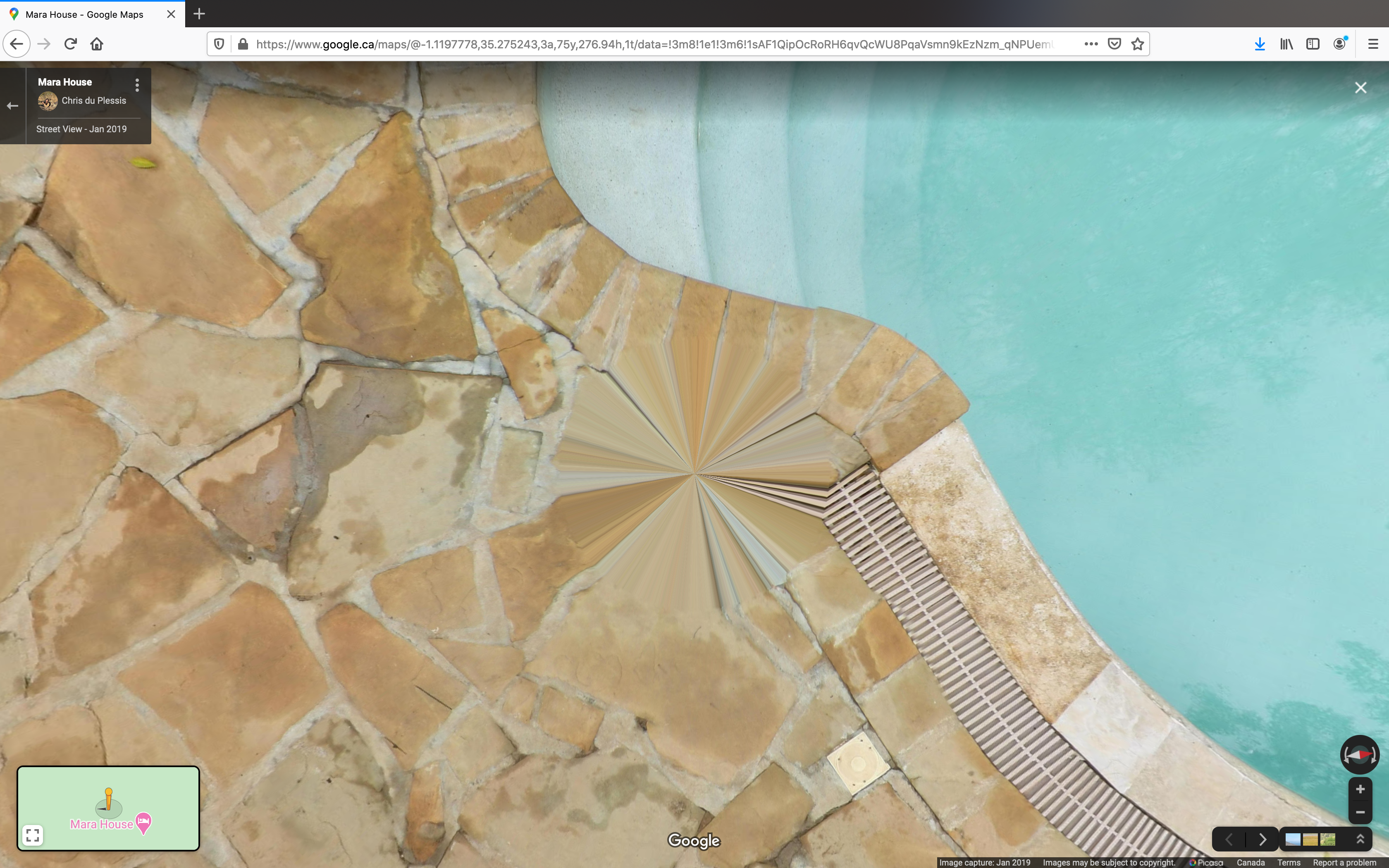Save the page to Pocket
Screen dimensions: 1389x868
coord(1114,44)
